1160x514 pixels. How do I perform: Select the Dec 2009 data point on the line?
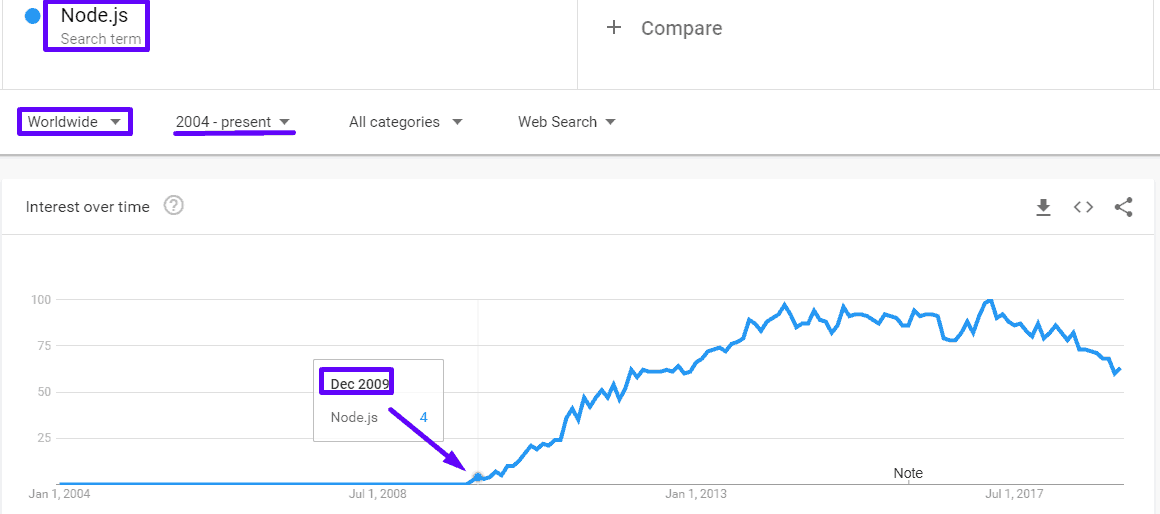point(478,477)
